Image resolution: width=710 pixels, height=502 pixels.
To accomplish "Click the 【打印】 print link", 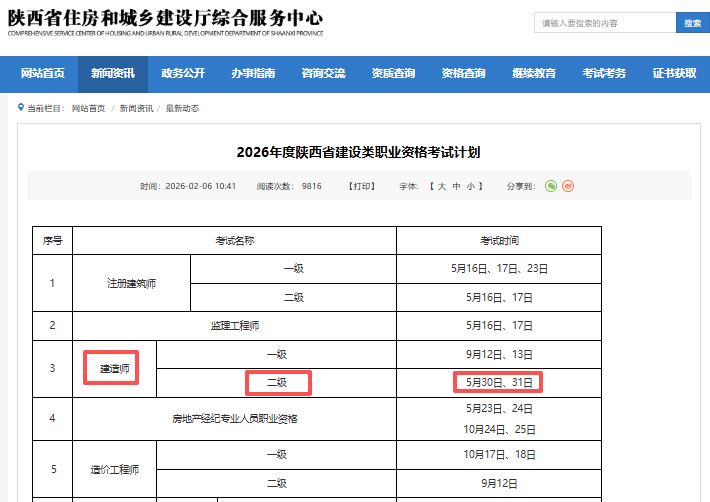I will [x=361, y=186].
